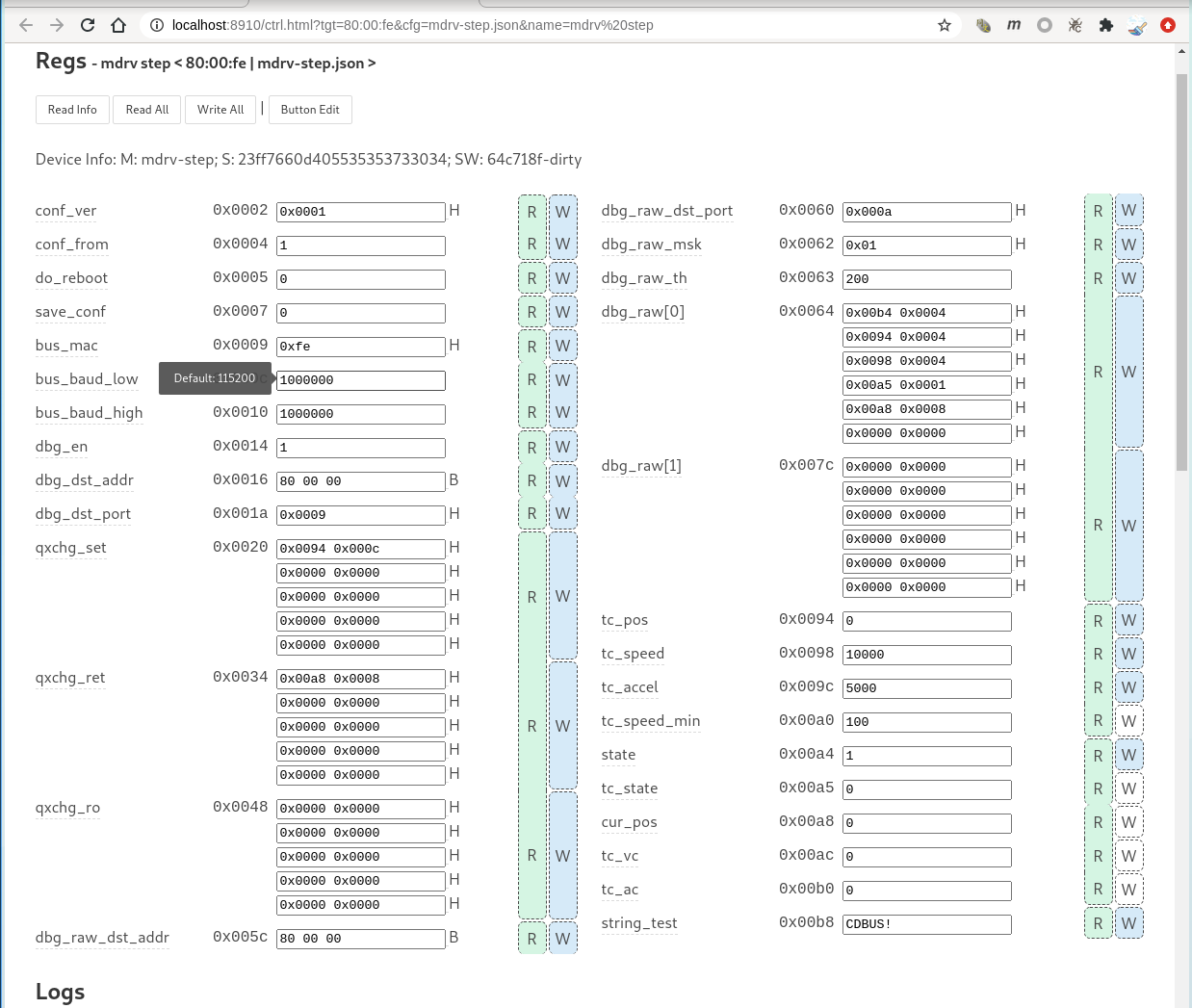Write the dbg_raw[0] register group with W
This screenshot has width=1192, height=1008.
click(1129, 372)
